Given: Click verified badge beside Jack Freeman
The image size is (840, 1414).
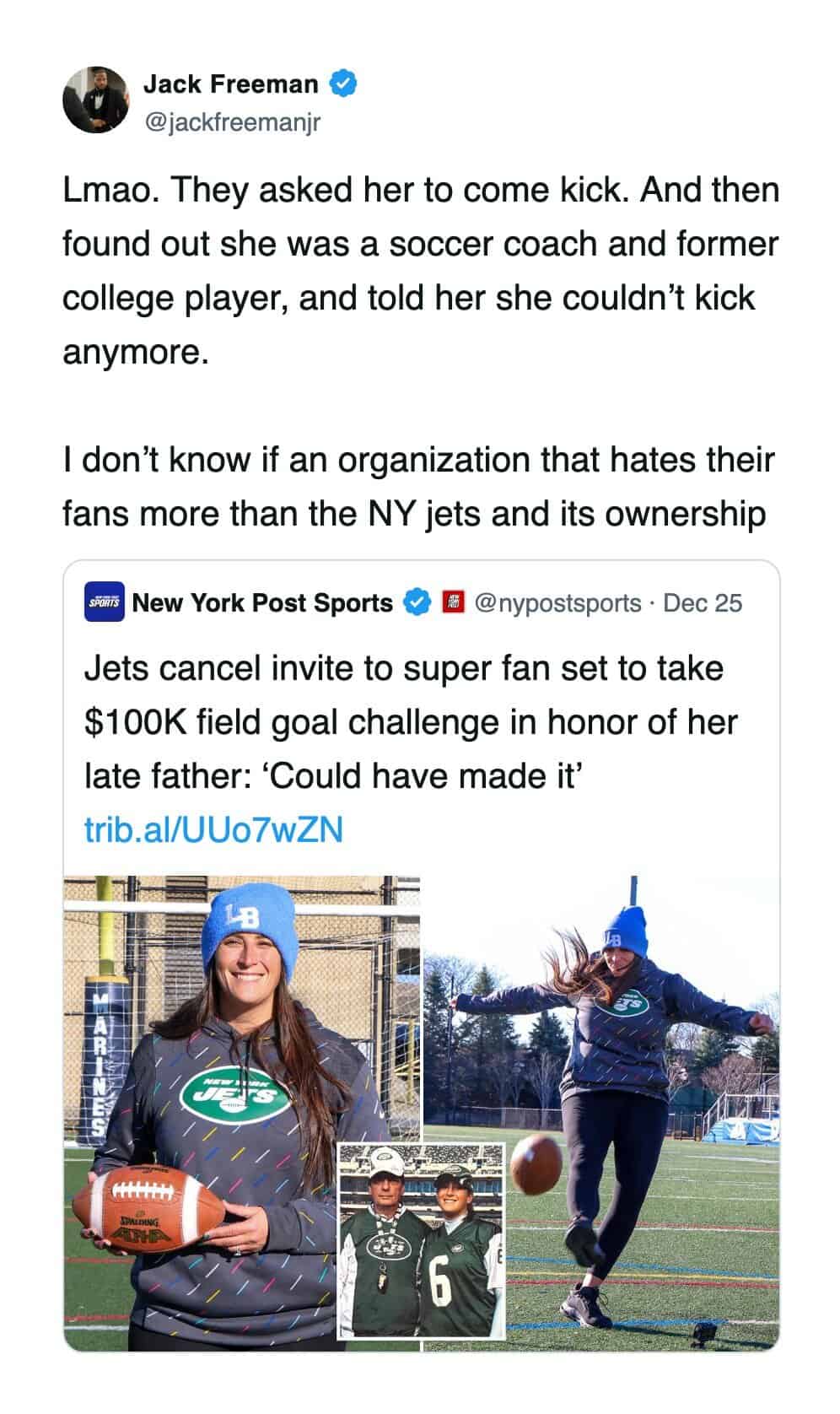Looking at the screenshot, I should [x=343, y=84].
